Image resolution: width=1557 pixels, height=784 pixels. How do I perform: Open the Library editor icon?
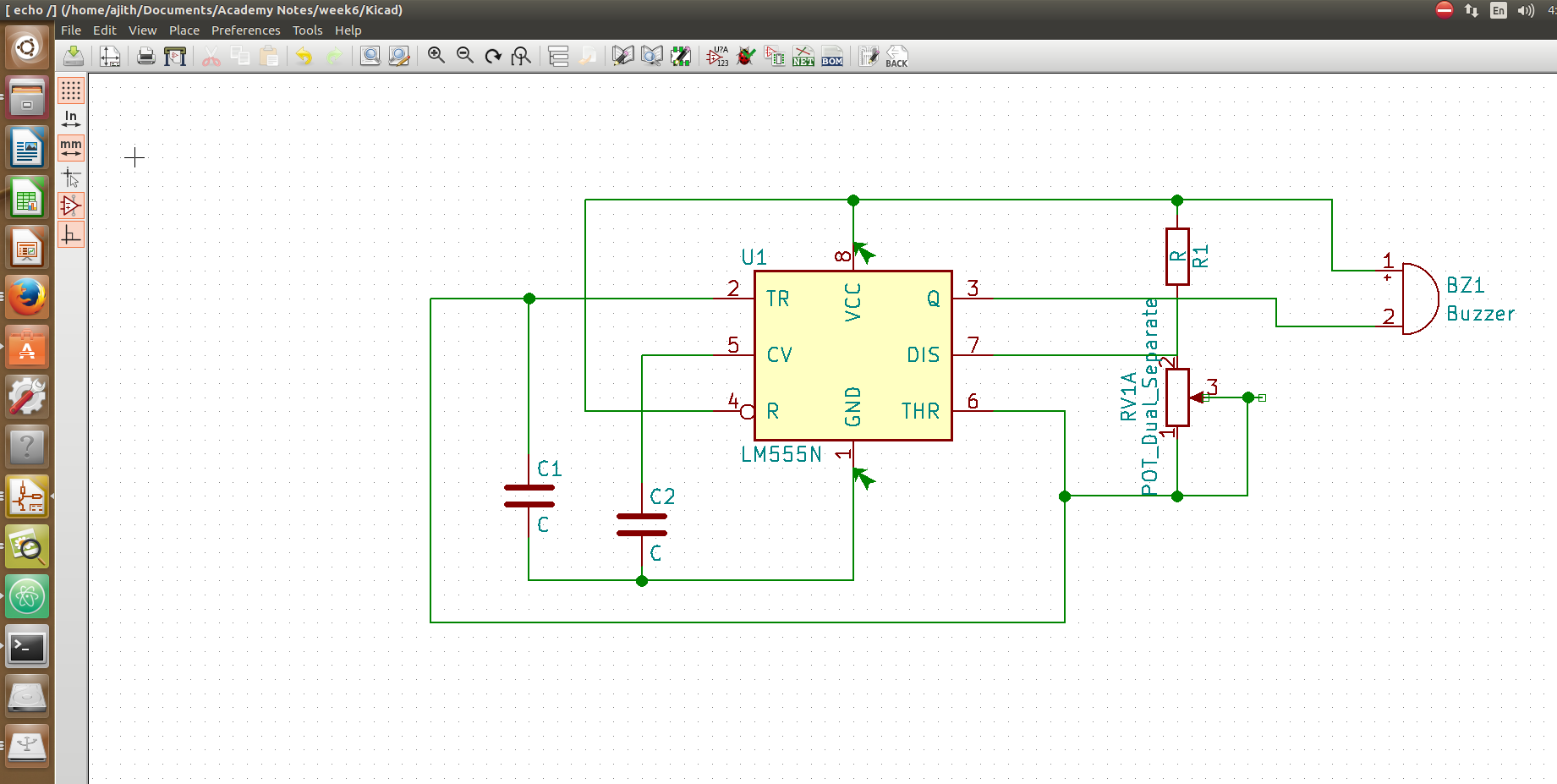pos(623,56)
